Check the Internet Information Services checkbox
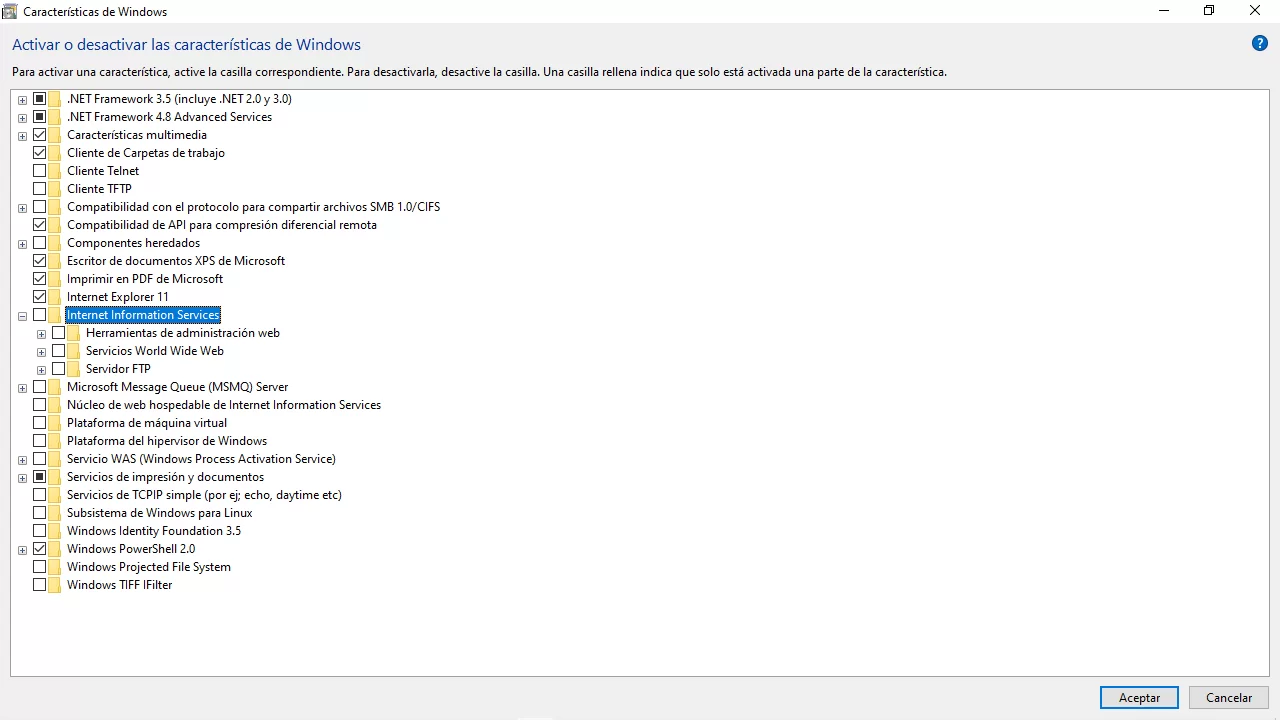The width and height of the screenshot is (1280, 720). click(40, 315)
